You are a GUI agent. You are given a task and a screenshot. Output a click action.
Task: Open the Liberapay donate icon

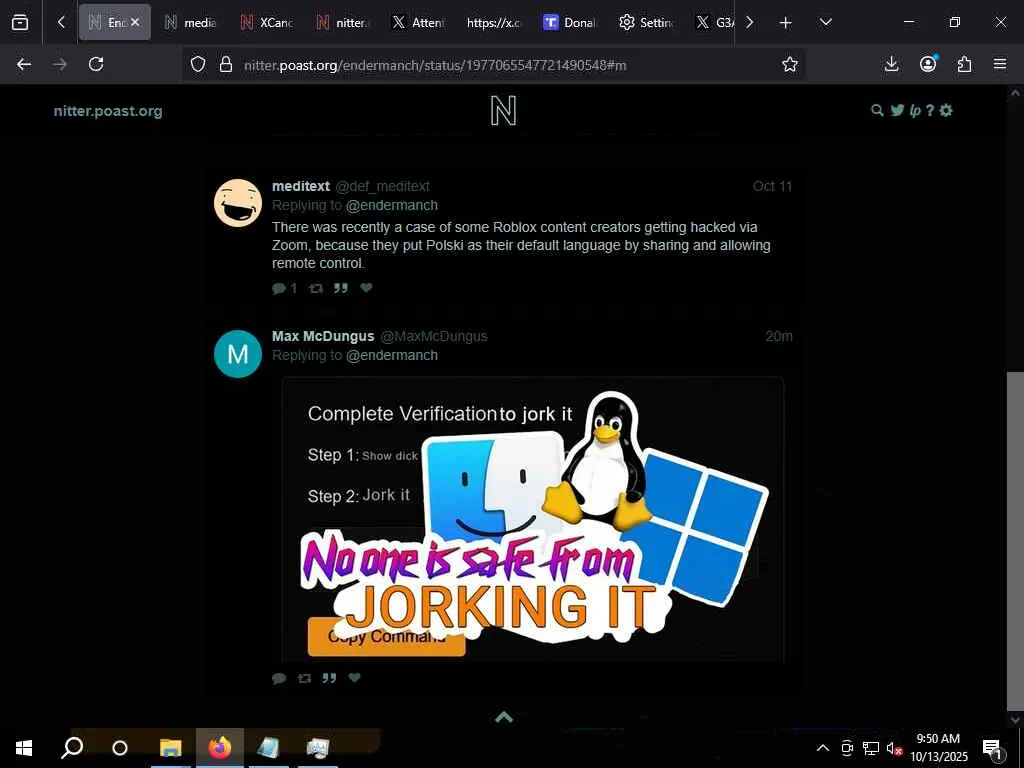915,110
